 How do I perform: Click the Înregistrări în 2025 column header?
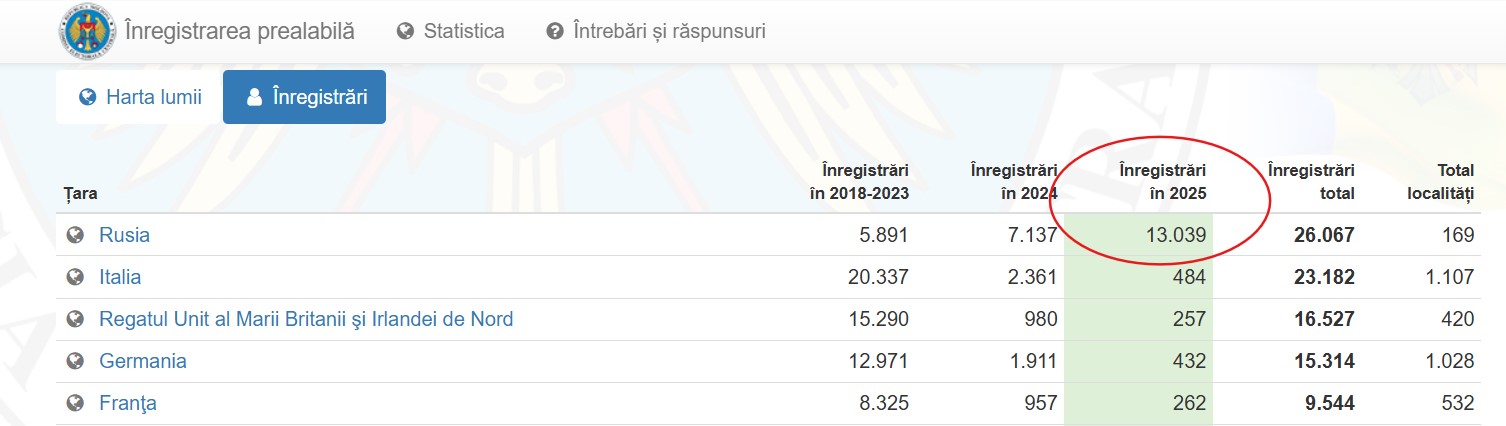click(x=1162, y=182)
